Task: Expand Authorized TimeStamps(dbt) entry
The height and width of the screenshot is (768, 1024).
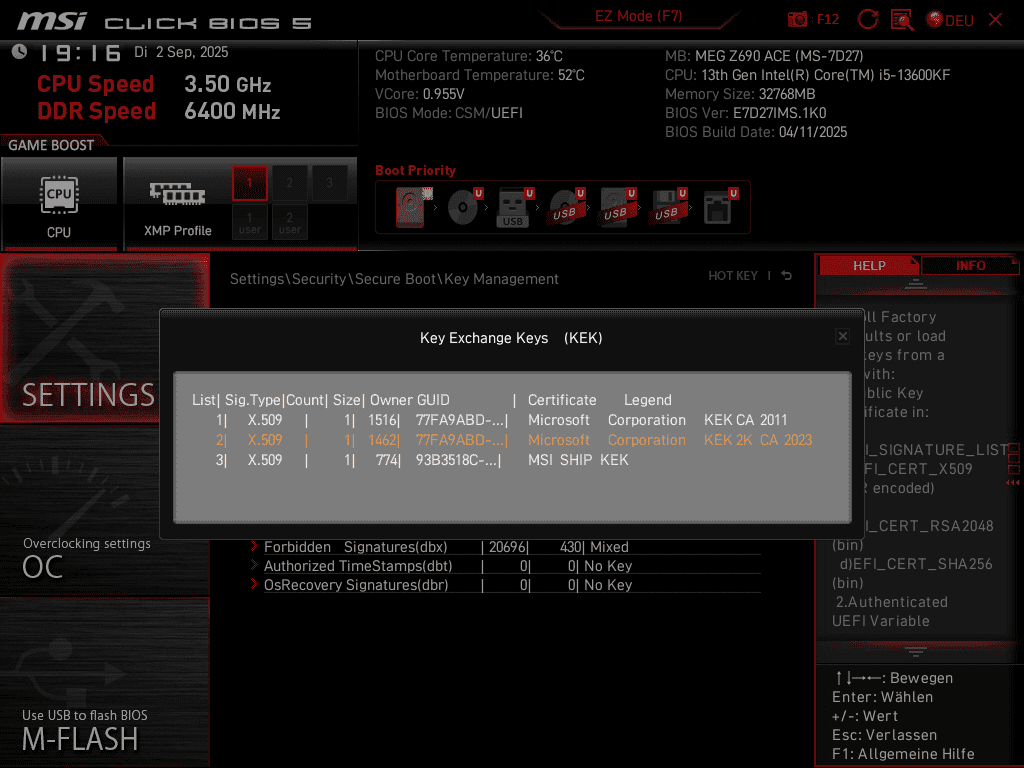Action: 505,566
